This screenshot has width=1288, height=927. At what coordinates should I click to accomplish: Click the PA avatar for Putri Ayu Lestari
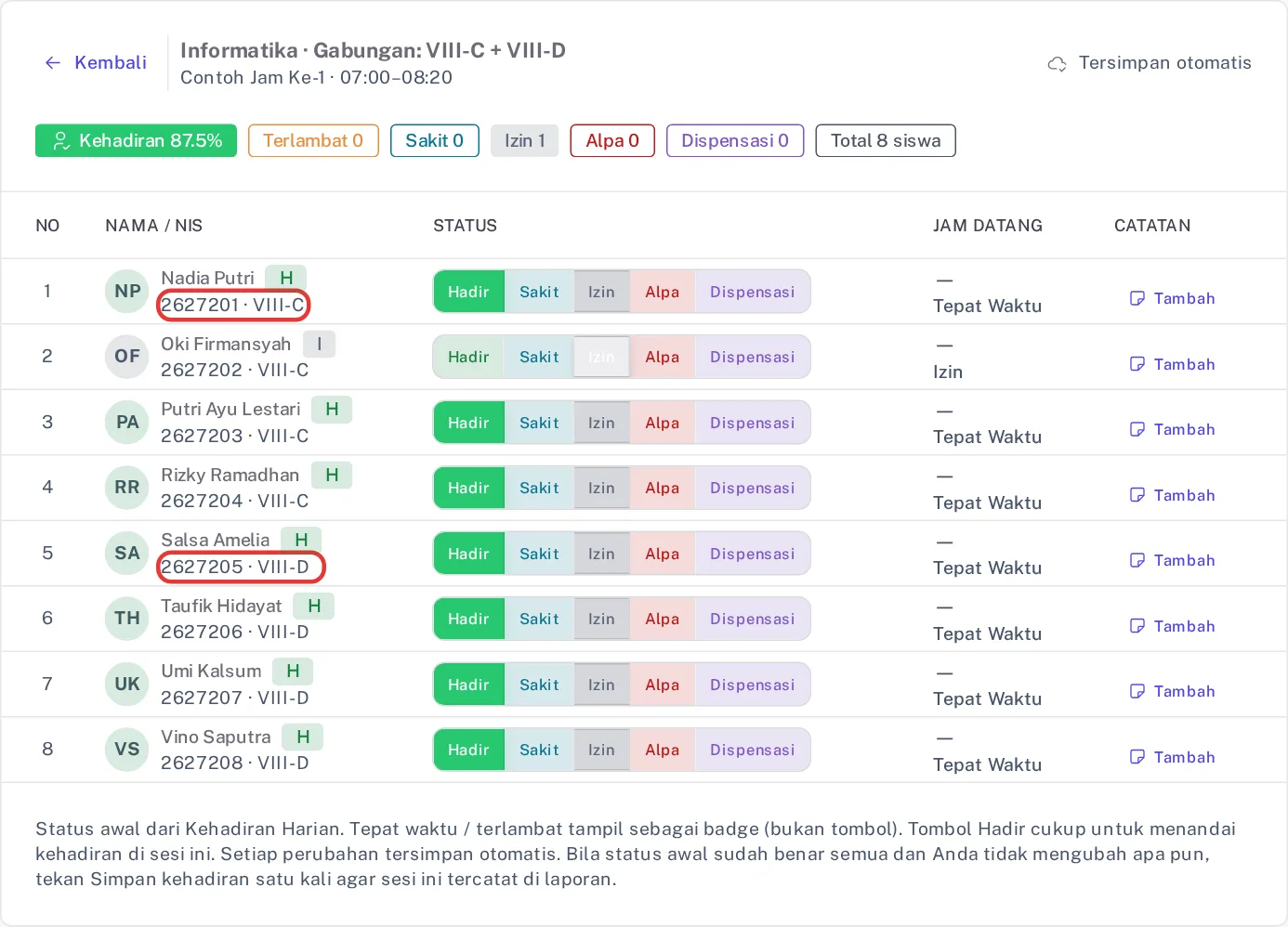click(127, 423)
